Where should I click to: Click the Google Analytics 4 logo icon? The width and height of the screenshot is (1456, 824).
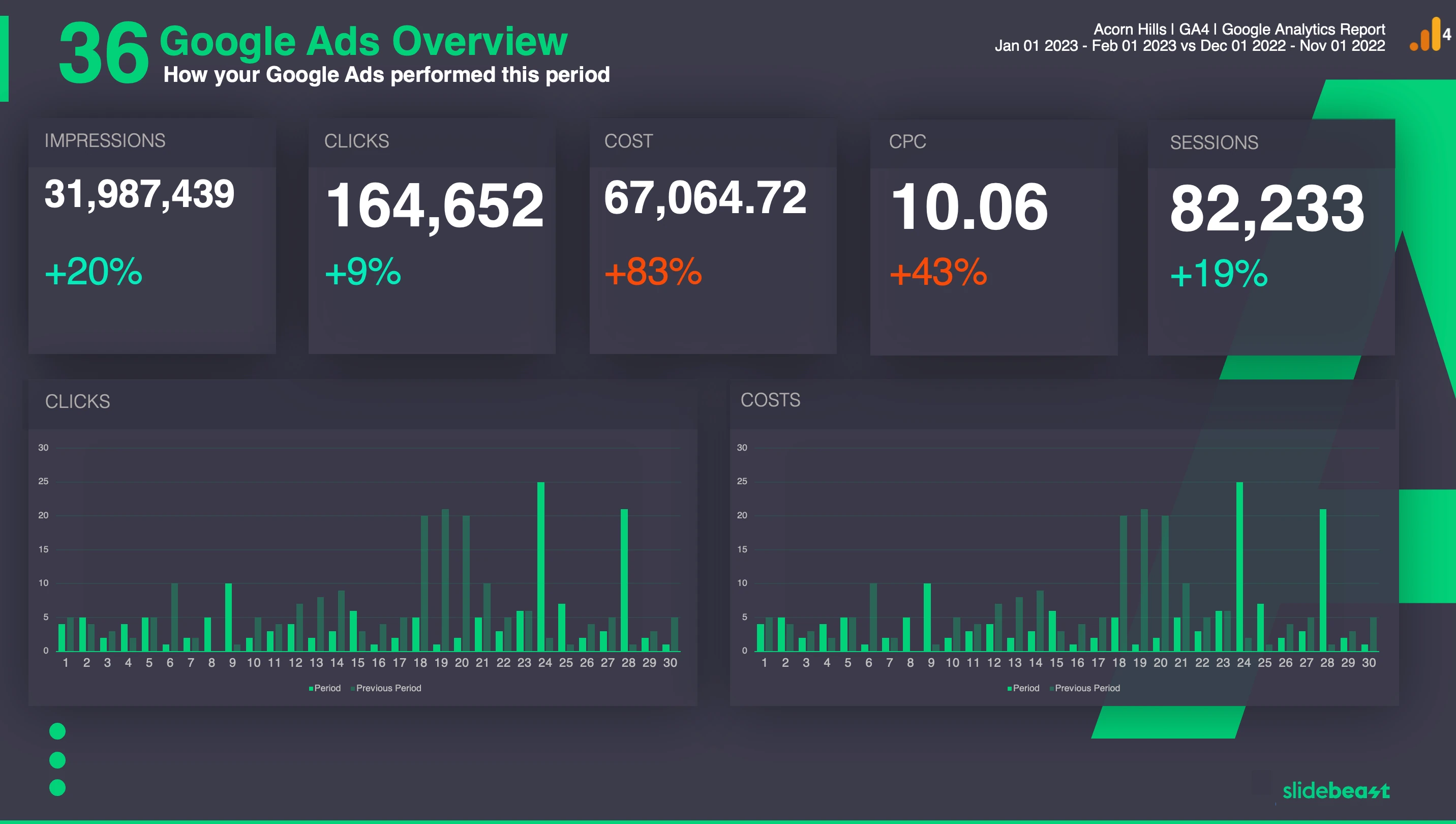click(x=1430, y=34)
